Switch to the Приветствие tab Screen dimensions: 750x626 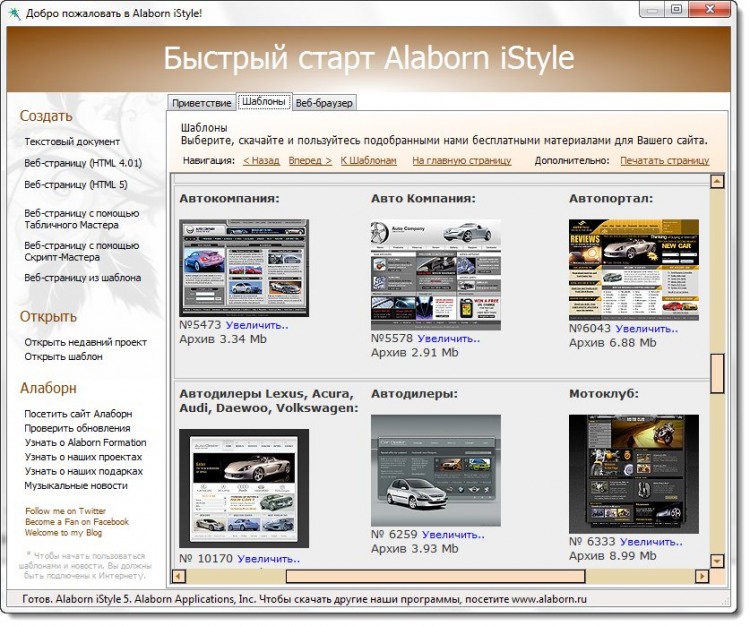pyautogui.click(x=201, y=103)
